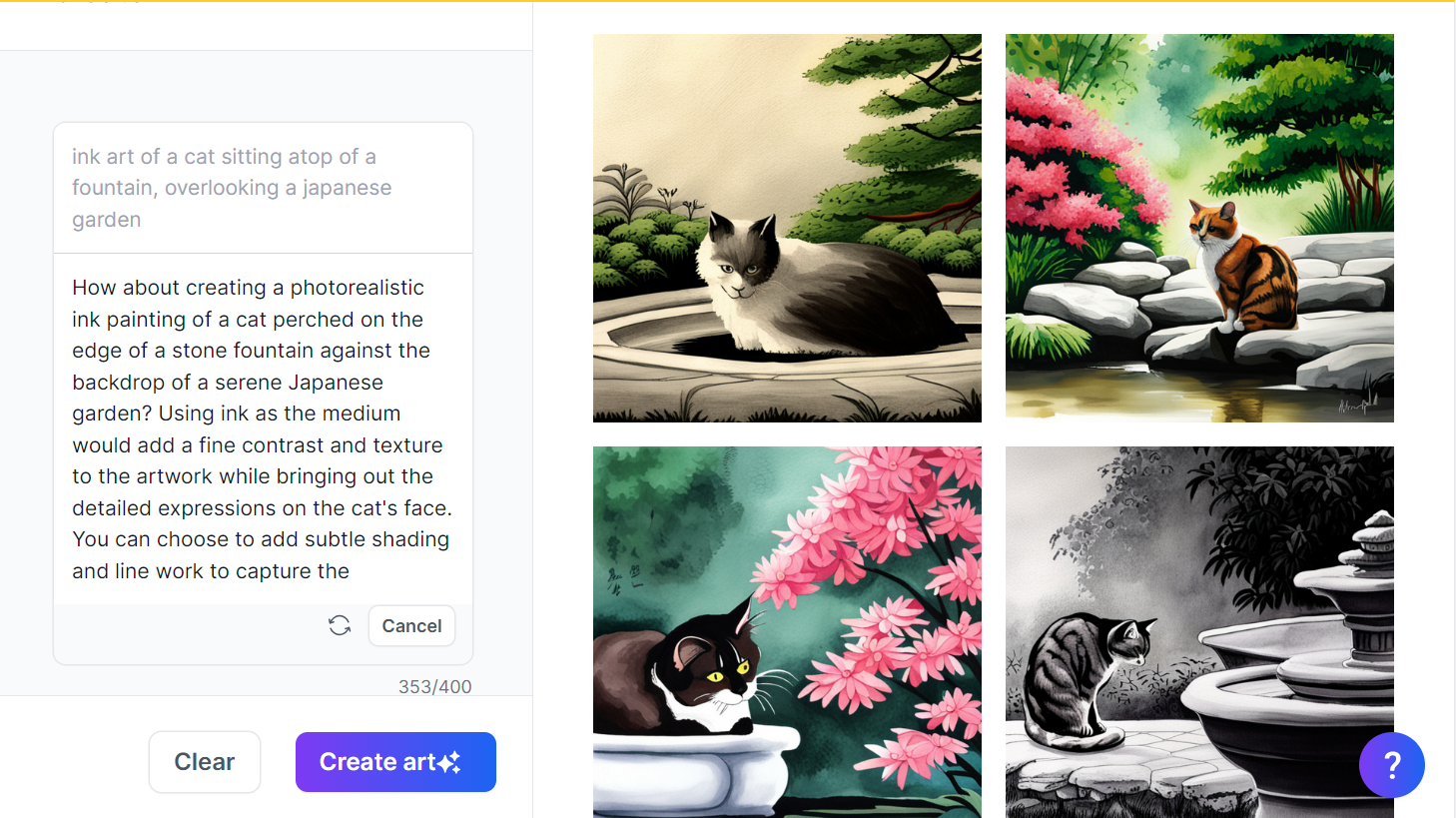
Task: Open the calico cat on rocks image
Action: coord(1199,228)
